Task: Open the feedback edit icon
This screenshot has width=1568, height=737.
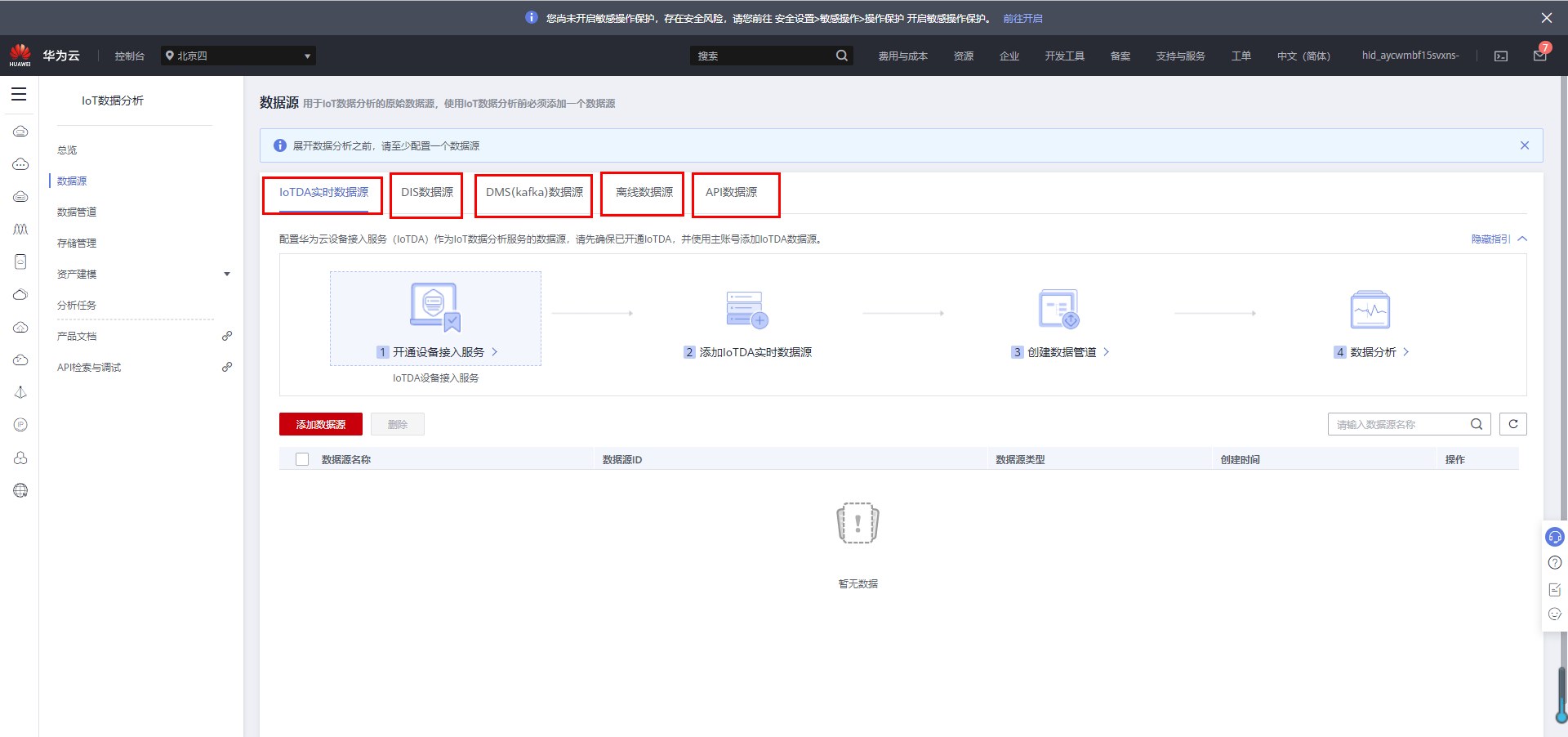Action: click(x=1555, y=589)
